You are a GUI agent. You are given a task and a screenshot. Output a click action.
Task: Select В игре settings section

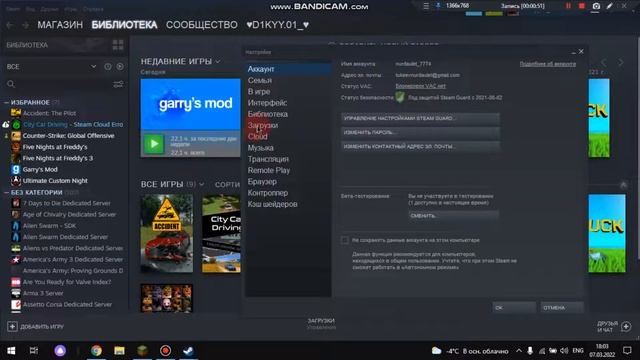pos(288,91)
